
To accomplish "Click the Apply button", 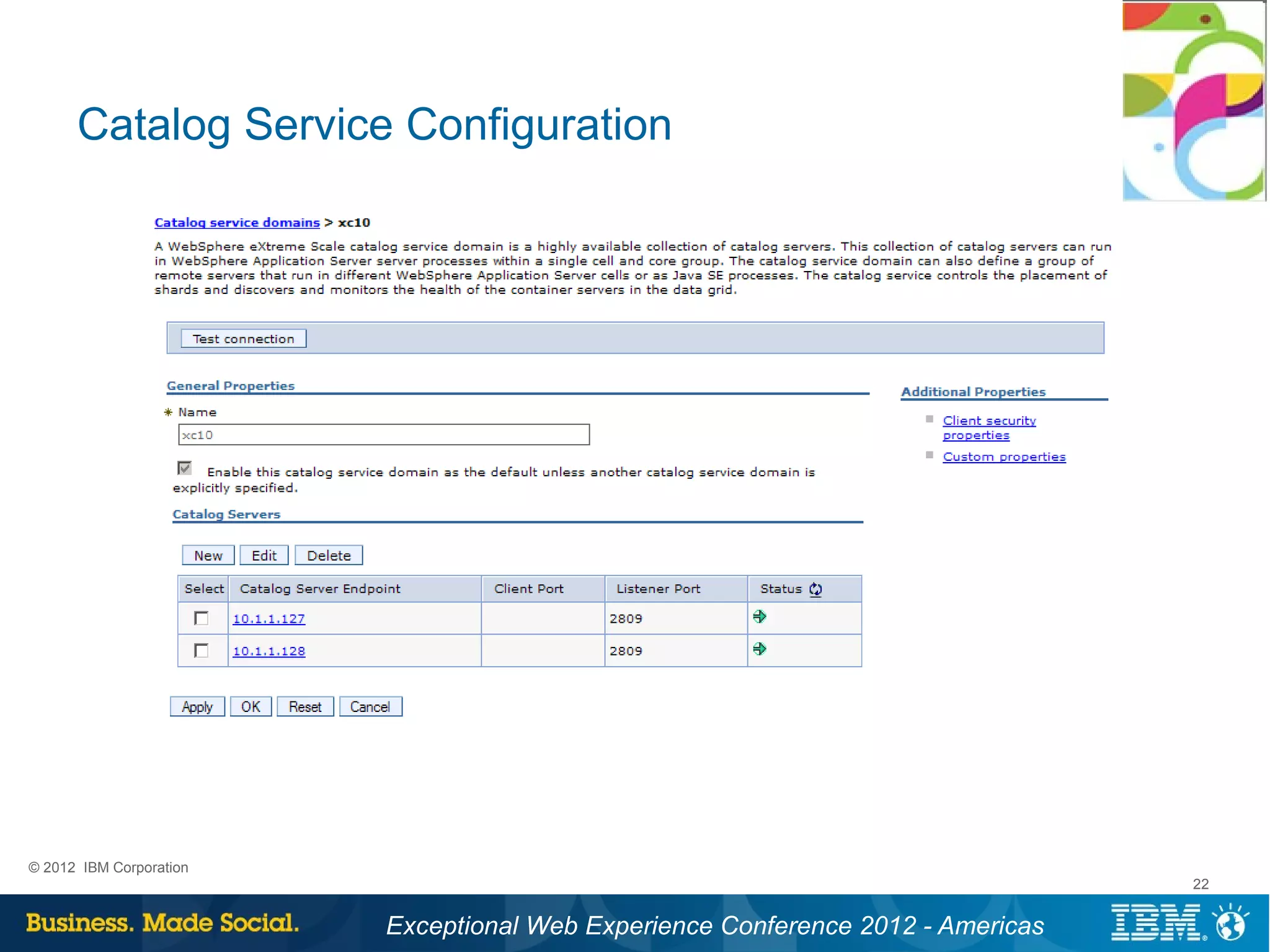I will click(197, 707).
